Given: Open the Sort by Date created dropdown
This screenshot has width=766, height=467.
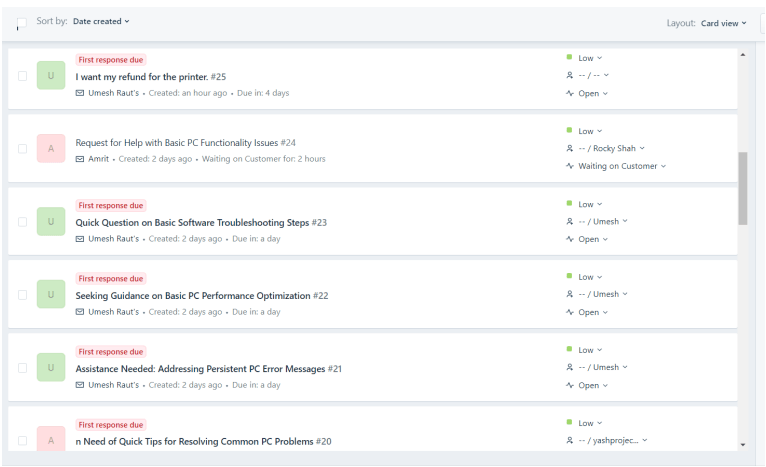Looking at the screenshot, I should point(101,21).
